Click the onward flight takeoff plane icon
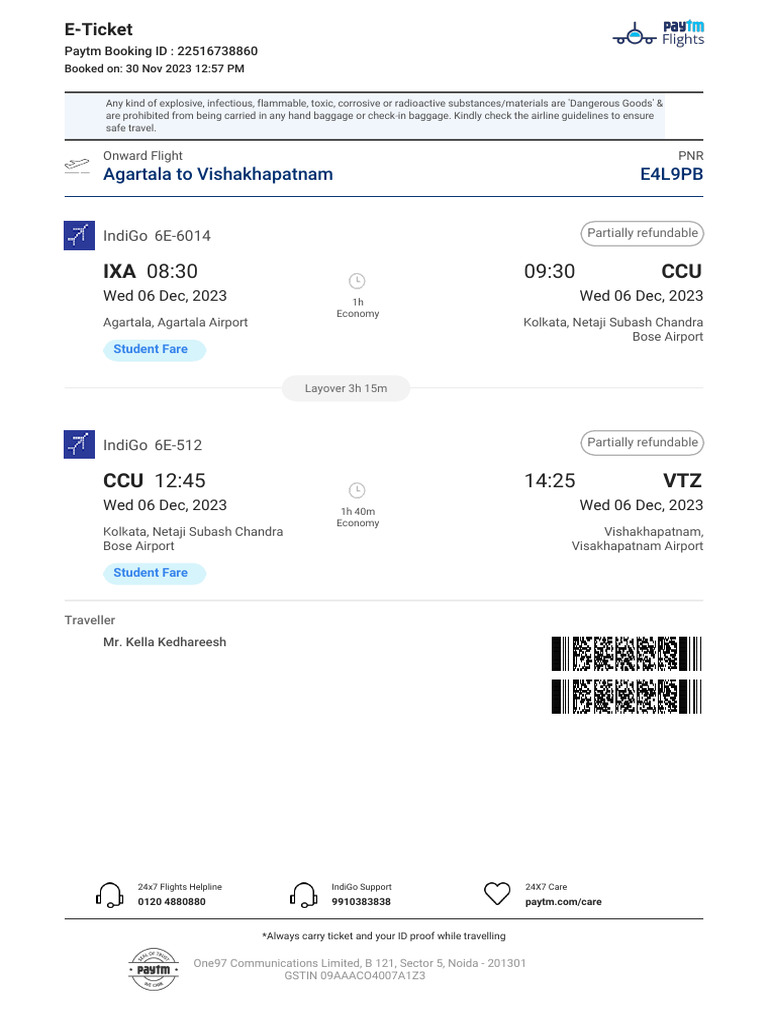Image resolution: width=768 pixels, height=1024 pixels. coord(77,165)
